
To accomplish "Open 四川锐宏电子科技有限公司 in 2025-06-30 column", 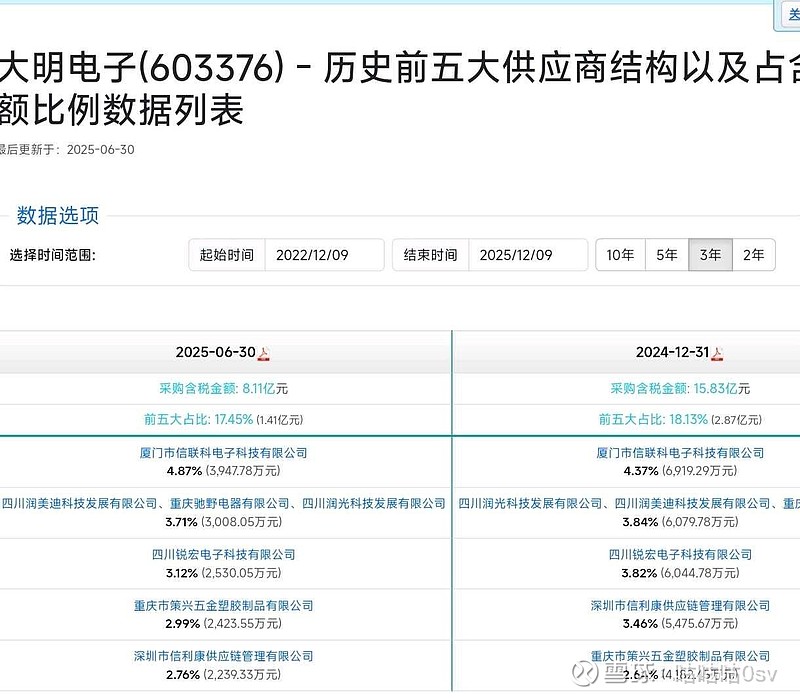I will (223, 555).
